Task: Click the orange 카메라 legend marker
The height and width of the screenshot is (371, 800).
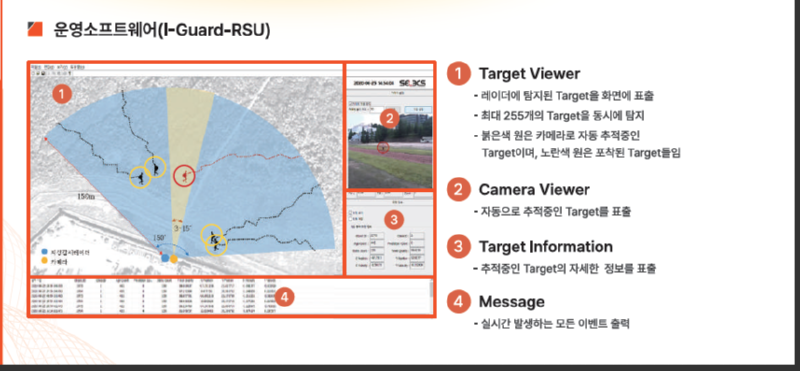Action: click(x=45, y=261)
